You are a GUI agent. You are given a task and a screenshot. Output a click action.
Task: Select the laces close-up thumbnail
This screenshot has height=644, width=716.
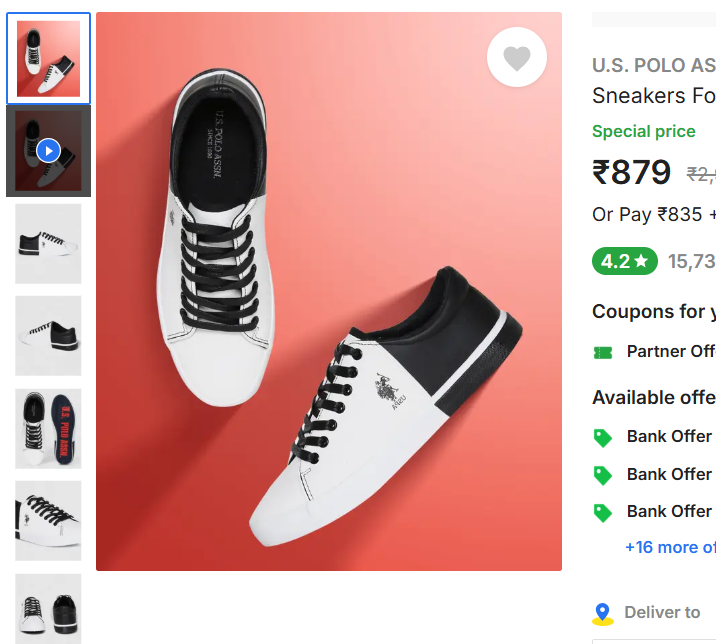48,520
